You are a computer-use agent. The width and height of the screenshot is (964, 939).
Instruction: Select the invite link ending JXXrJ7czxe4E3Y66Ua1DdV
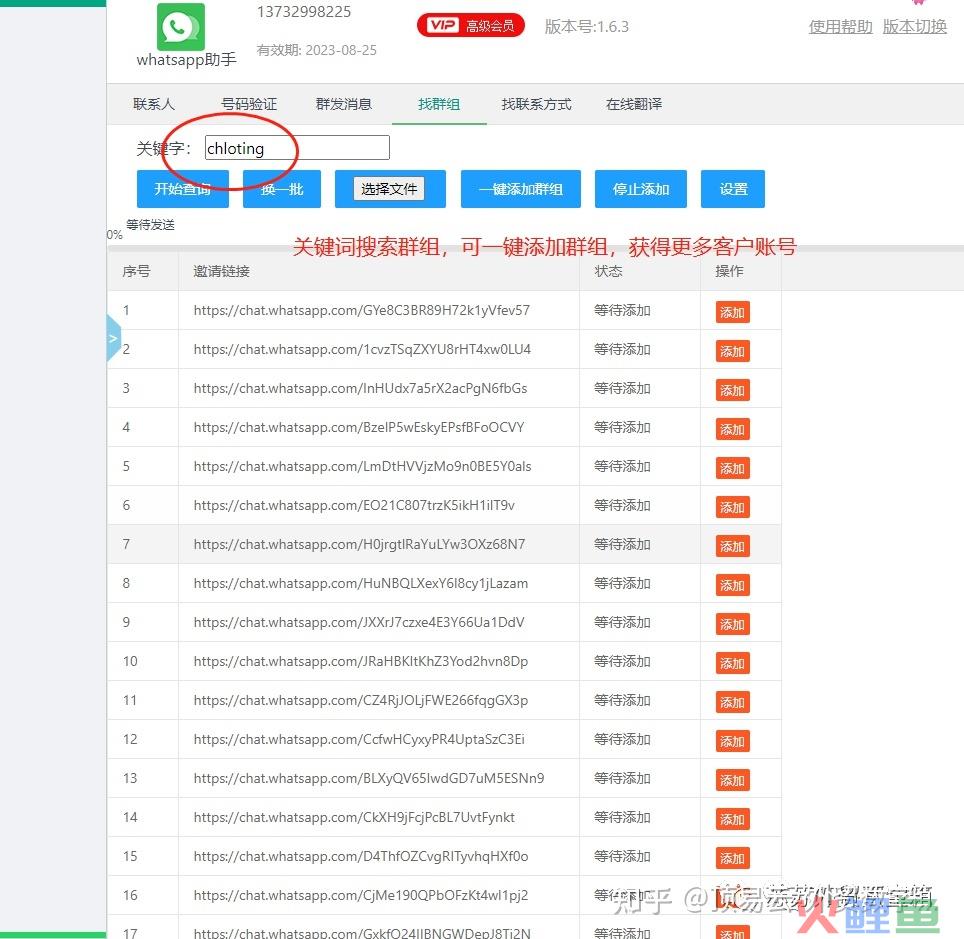pyautogui.click(x=359, y=622)
